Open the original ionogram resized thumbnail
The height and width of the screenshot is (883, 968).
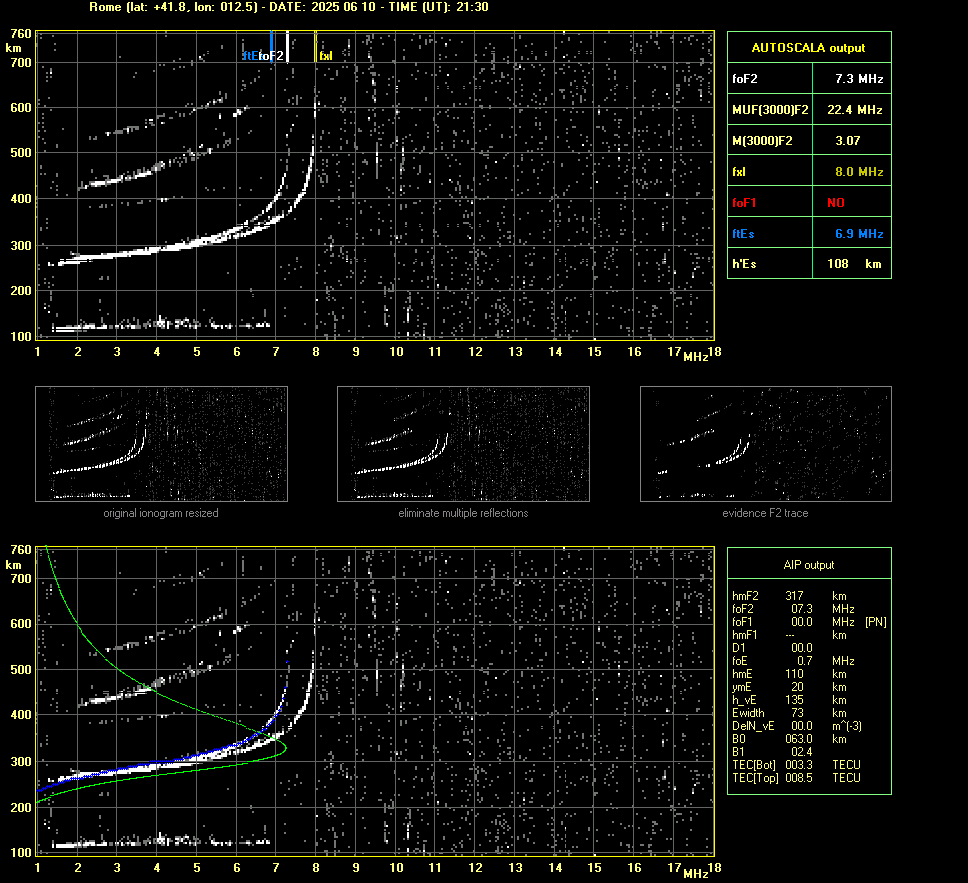[161, 444]
